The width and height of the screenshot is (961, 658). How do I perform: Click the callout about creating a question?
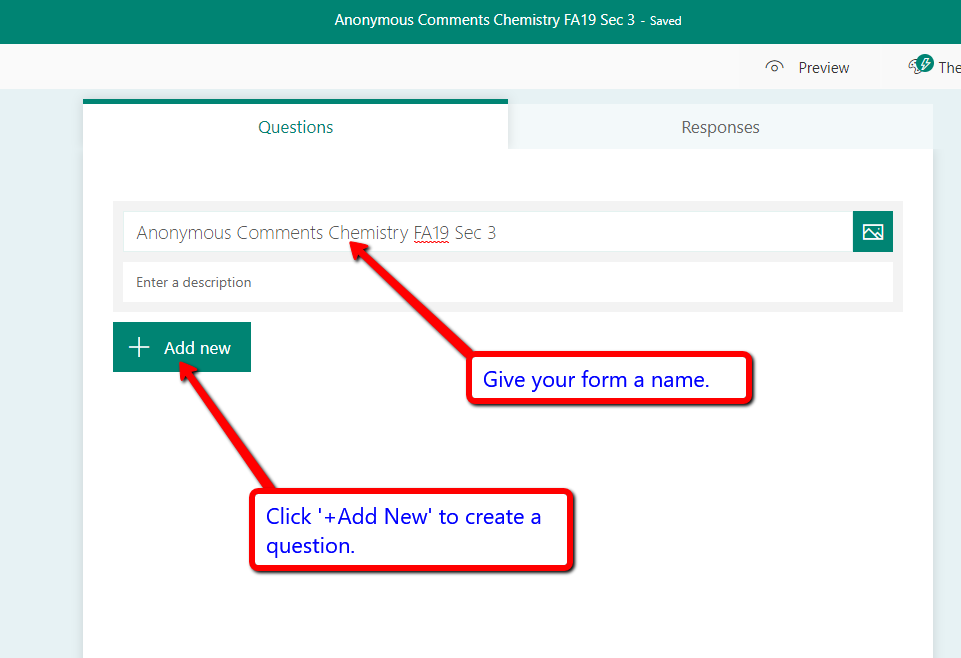(x=410, y=531)
